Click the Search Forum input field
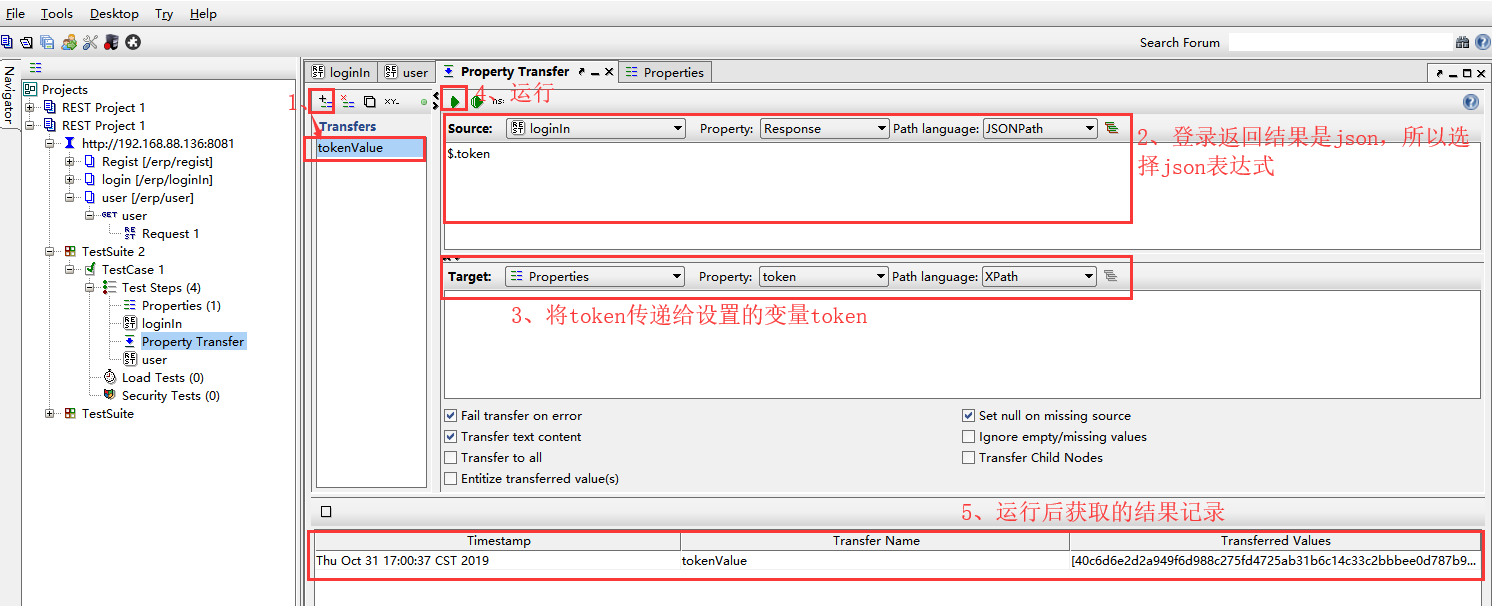Viewport: 1492px width, 606px height. 1338,42
